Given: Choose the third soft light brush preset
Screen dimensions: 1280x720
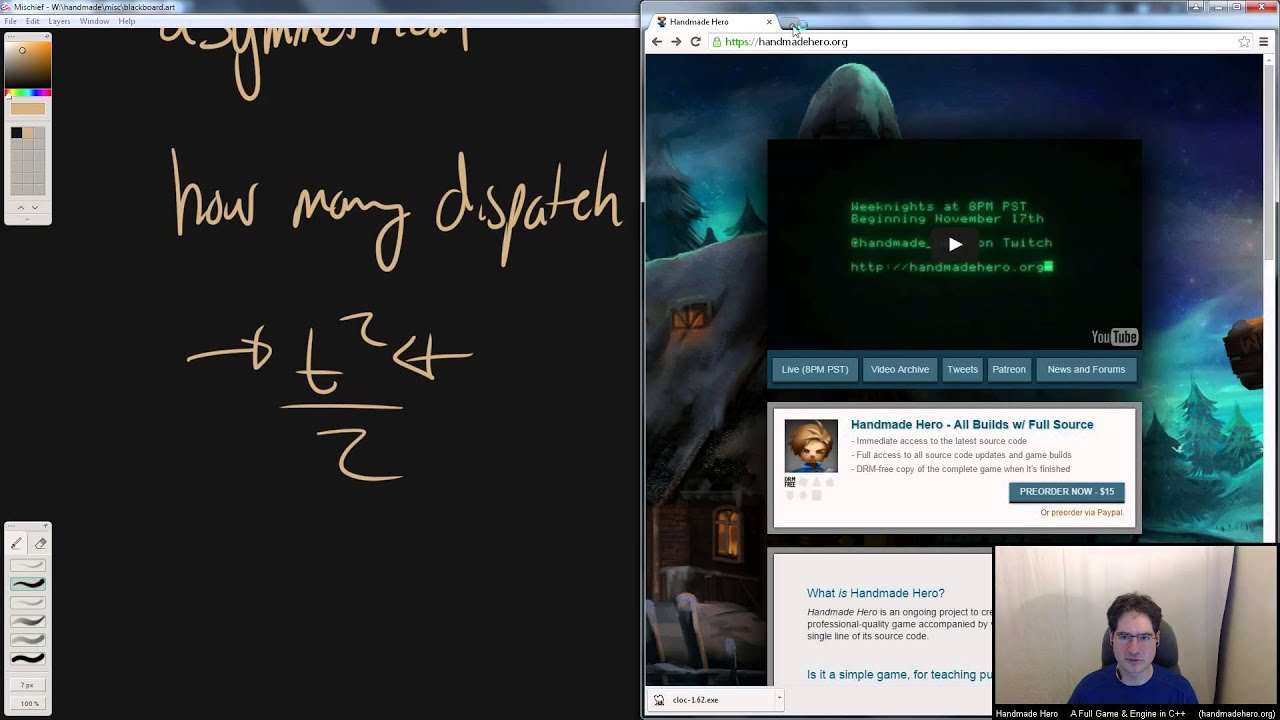Looking at the screenshot, I should pyautogui.click(x=28, y=602).
